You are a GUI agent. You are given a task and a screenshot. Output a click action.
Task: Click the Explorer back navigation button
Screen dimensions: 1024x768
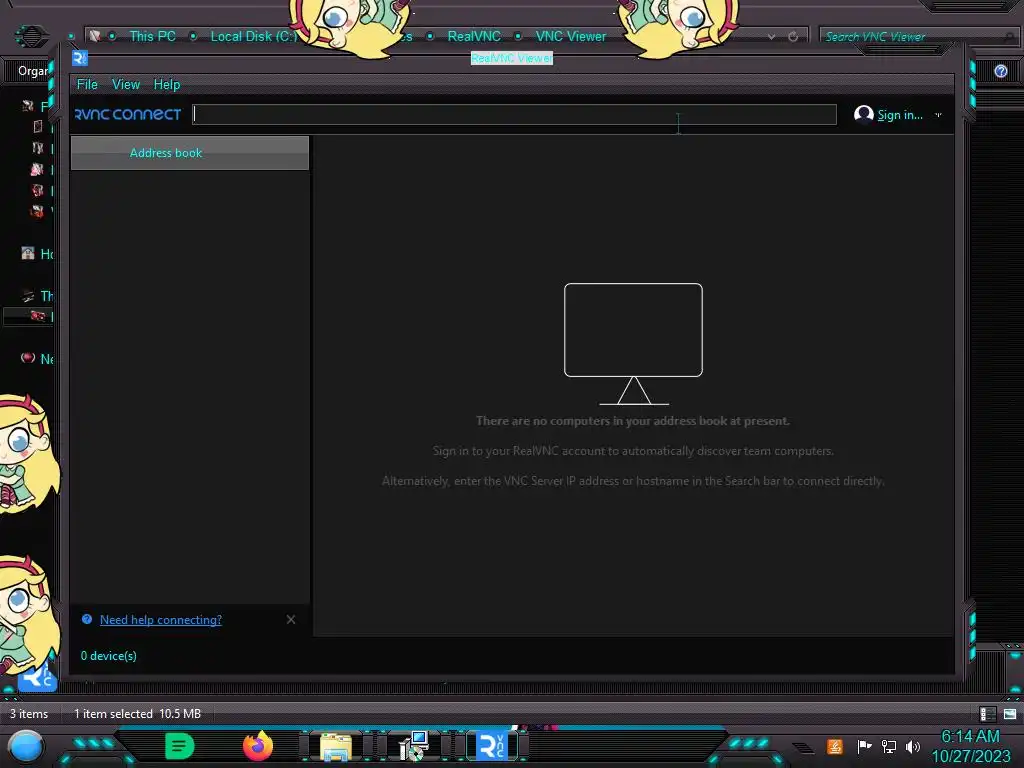pos(31,35)
